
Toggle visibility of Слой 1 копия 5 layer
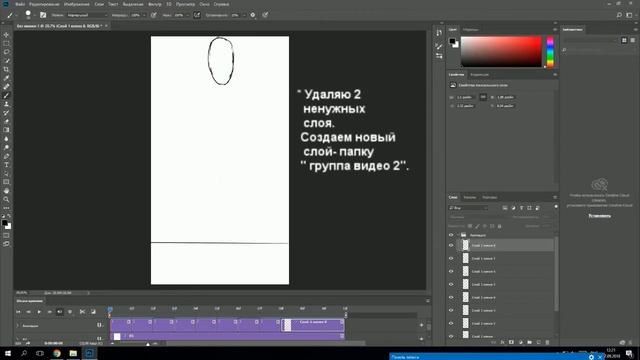click(451, 284)
